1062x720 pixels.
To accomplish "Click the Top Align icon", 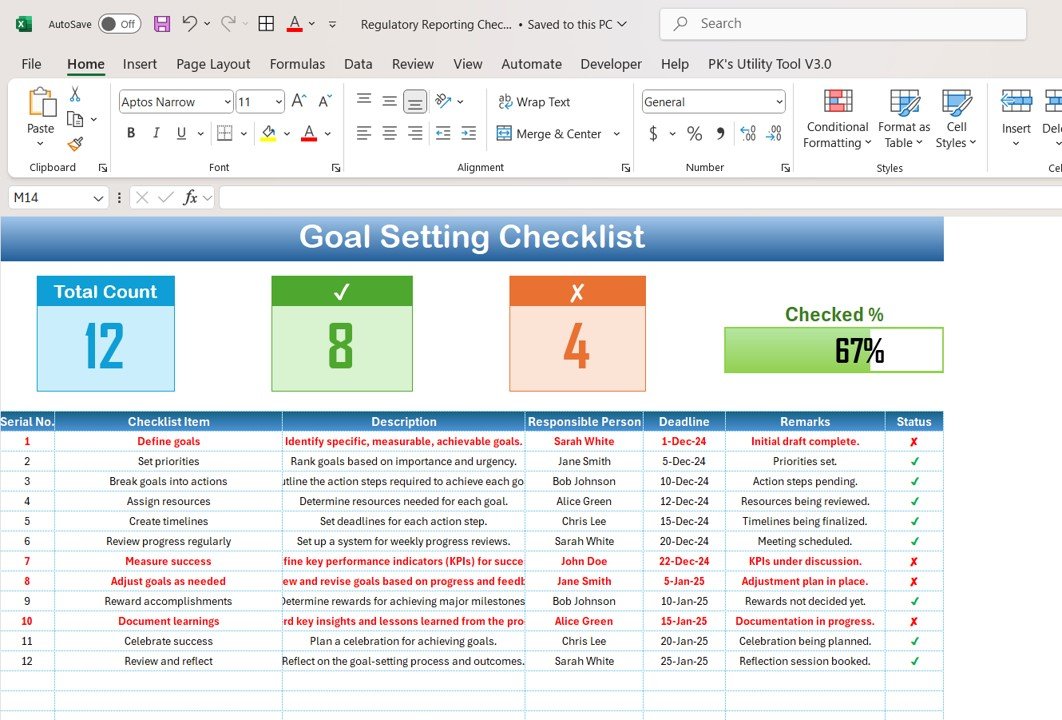I will [364, 102].
